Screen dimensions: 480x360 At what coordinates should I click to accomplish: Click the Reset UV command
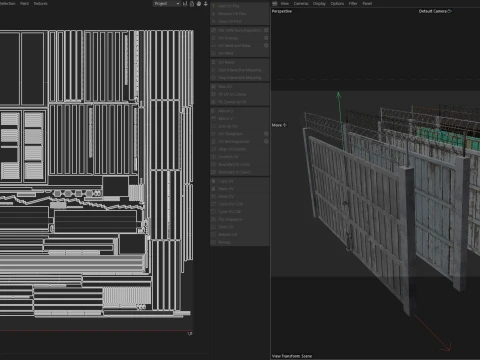click(x=240, y=197)
